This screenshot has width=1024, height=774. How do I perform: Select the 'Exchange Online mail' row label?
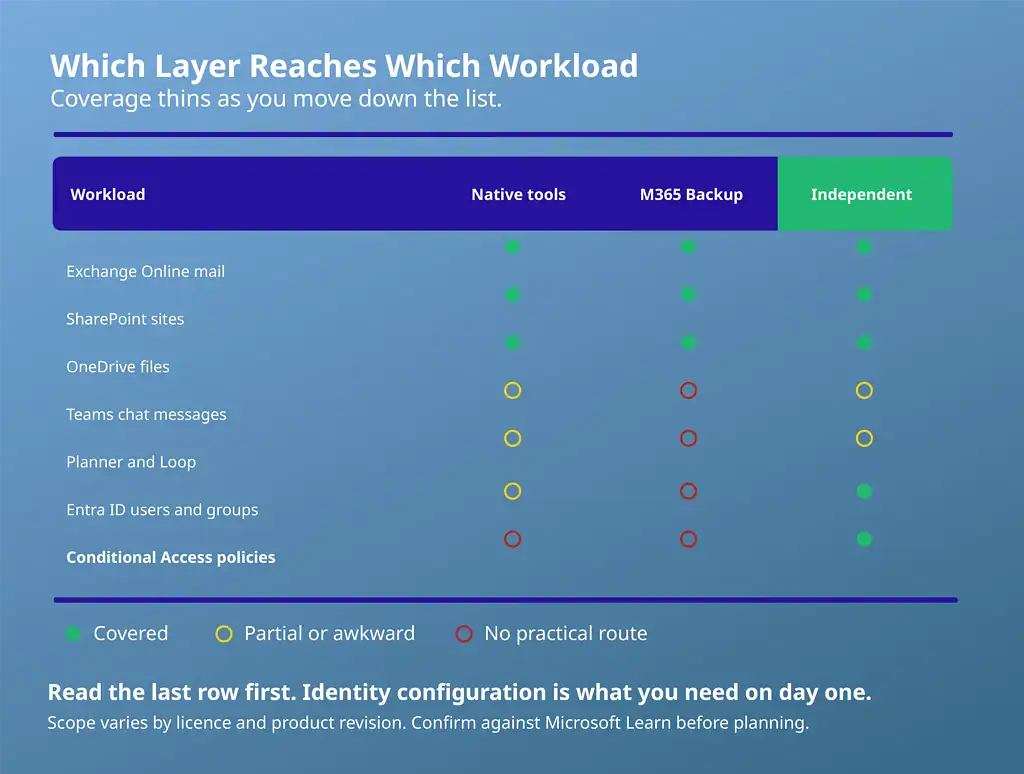146,271
